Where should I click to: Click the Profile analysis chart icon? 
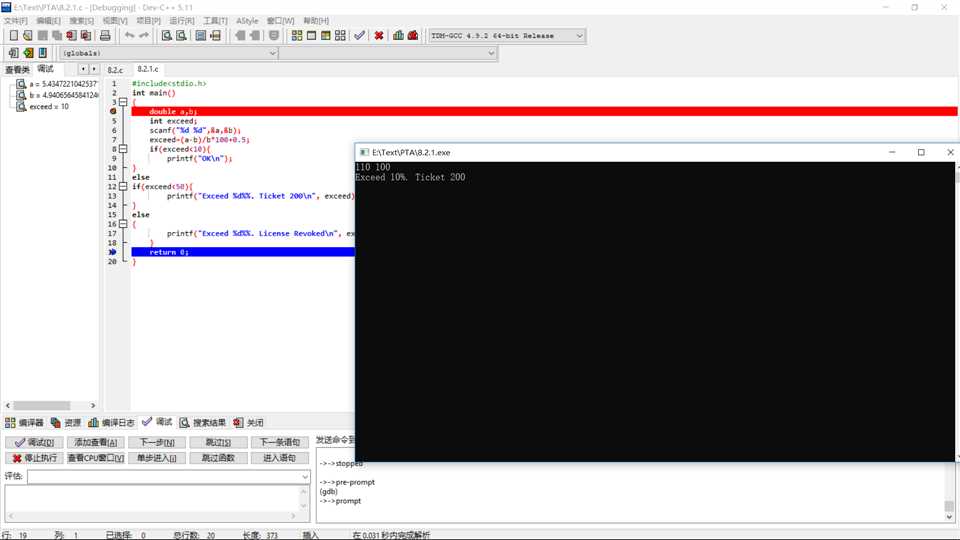(x=399, y=36)
